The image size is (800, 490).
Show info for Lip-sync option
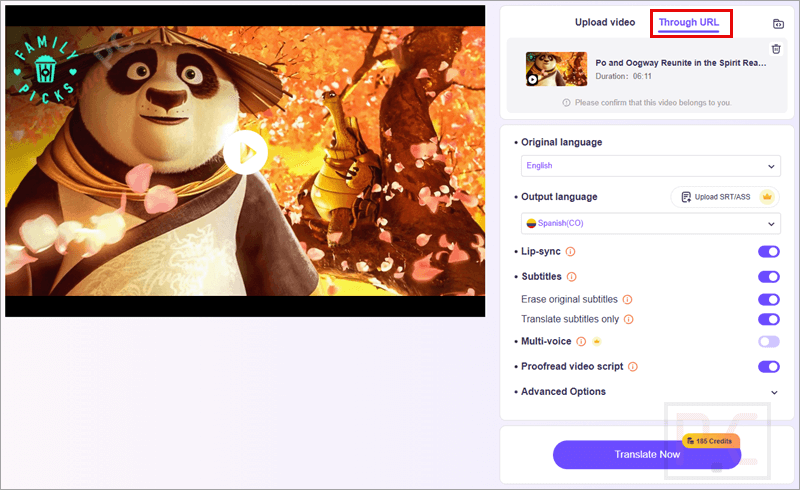click(570, 252)
